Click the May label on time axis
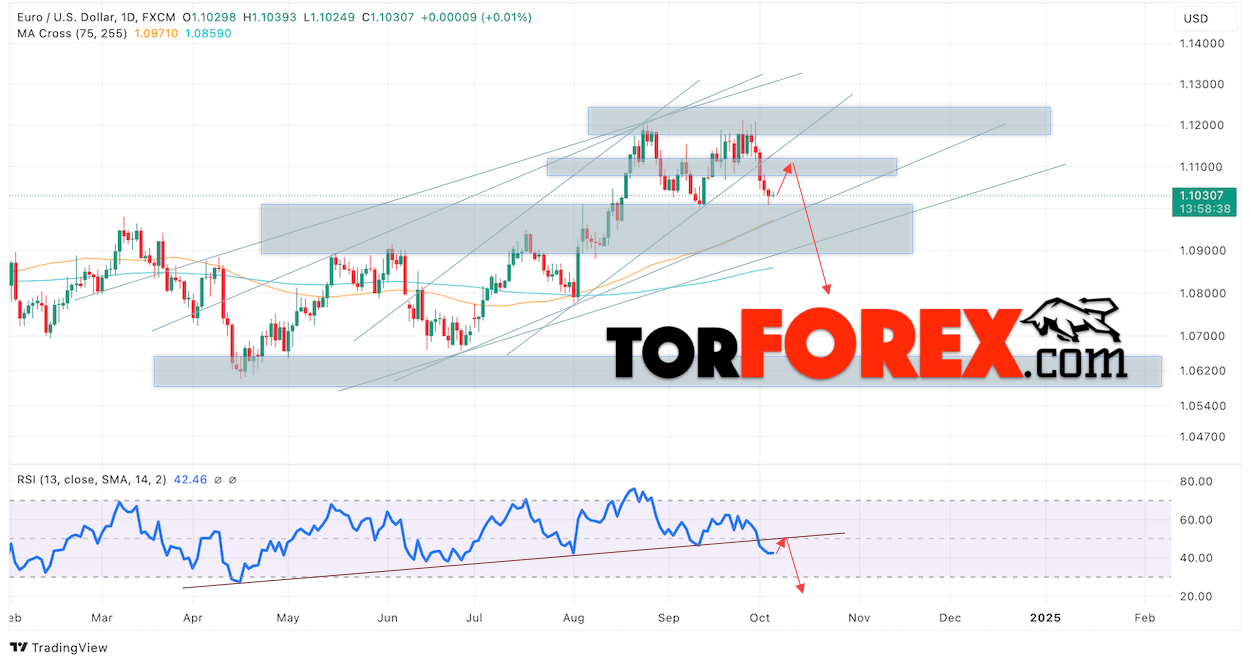Viewport: 1251px width, 664px height. click(288, 618)
